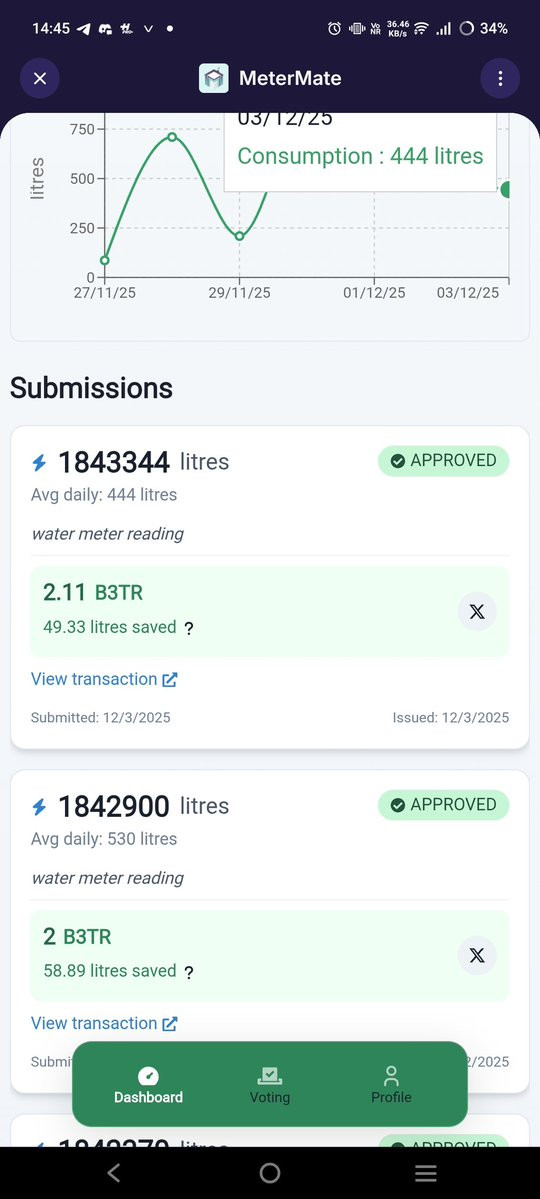
Task: Open help for 49.33 litres saved
Action: tap(189, 629)
